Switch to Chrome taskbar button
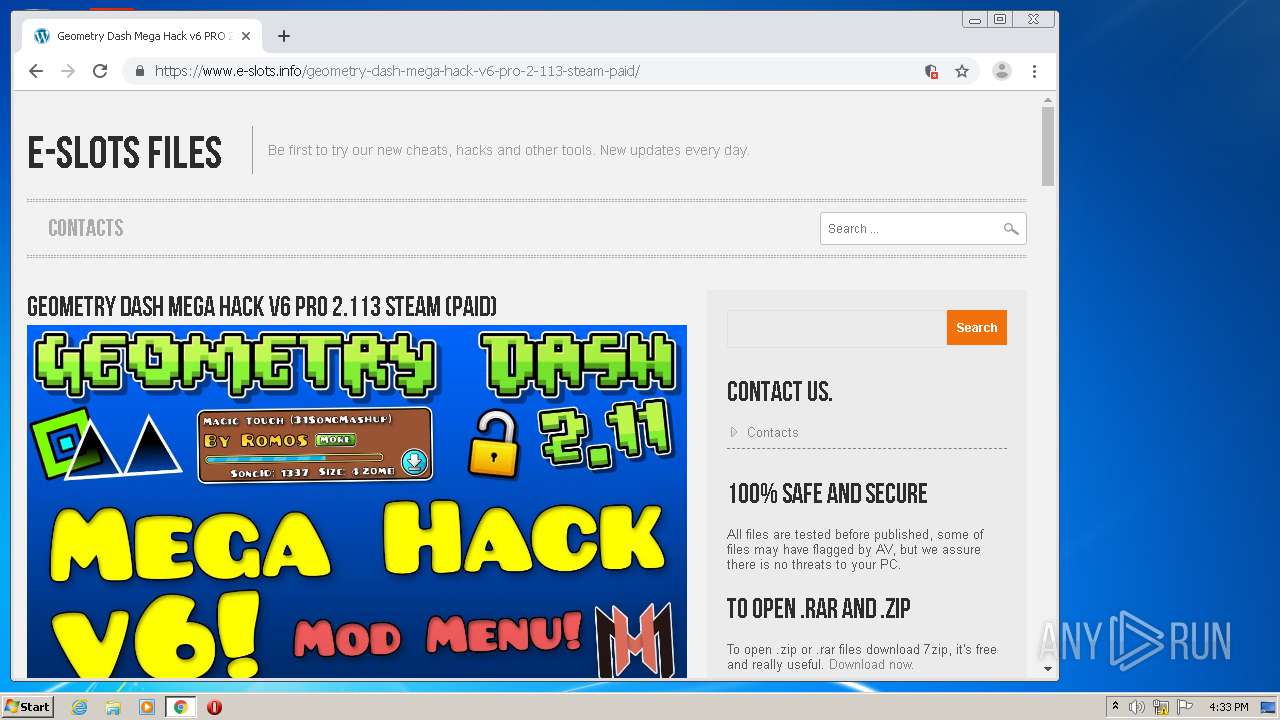1280x720 pixels. [180, 707]
